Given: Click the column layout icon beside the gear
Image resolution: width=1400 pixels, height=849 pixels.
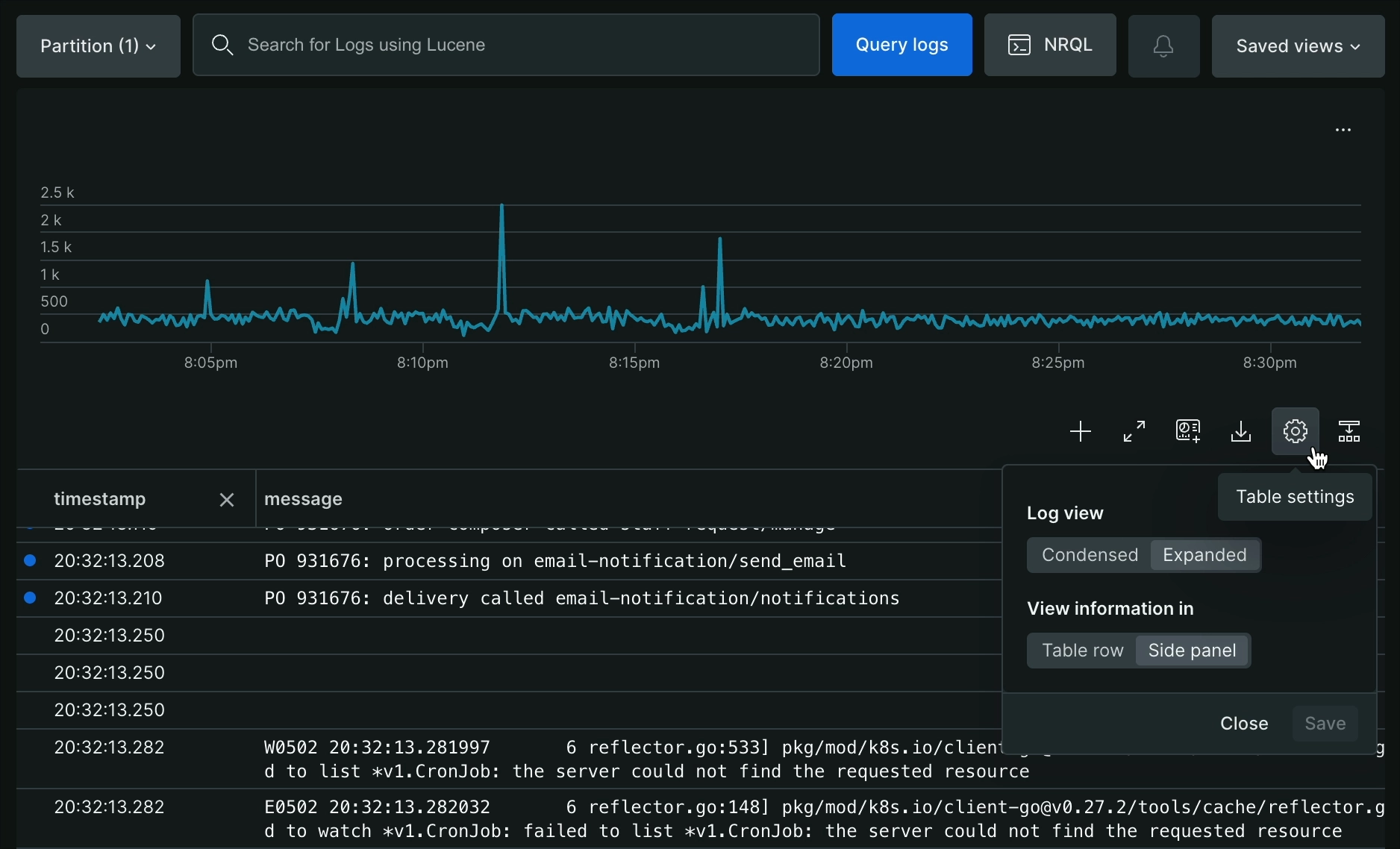Looking at the screenshot, I should coord(1349,431).
